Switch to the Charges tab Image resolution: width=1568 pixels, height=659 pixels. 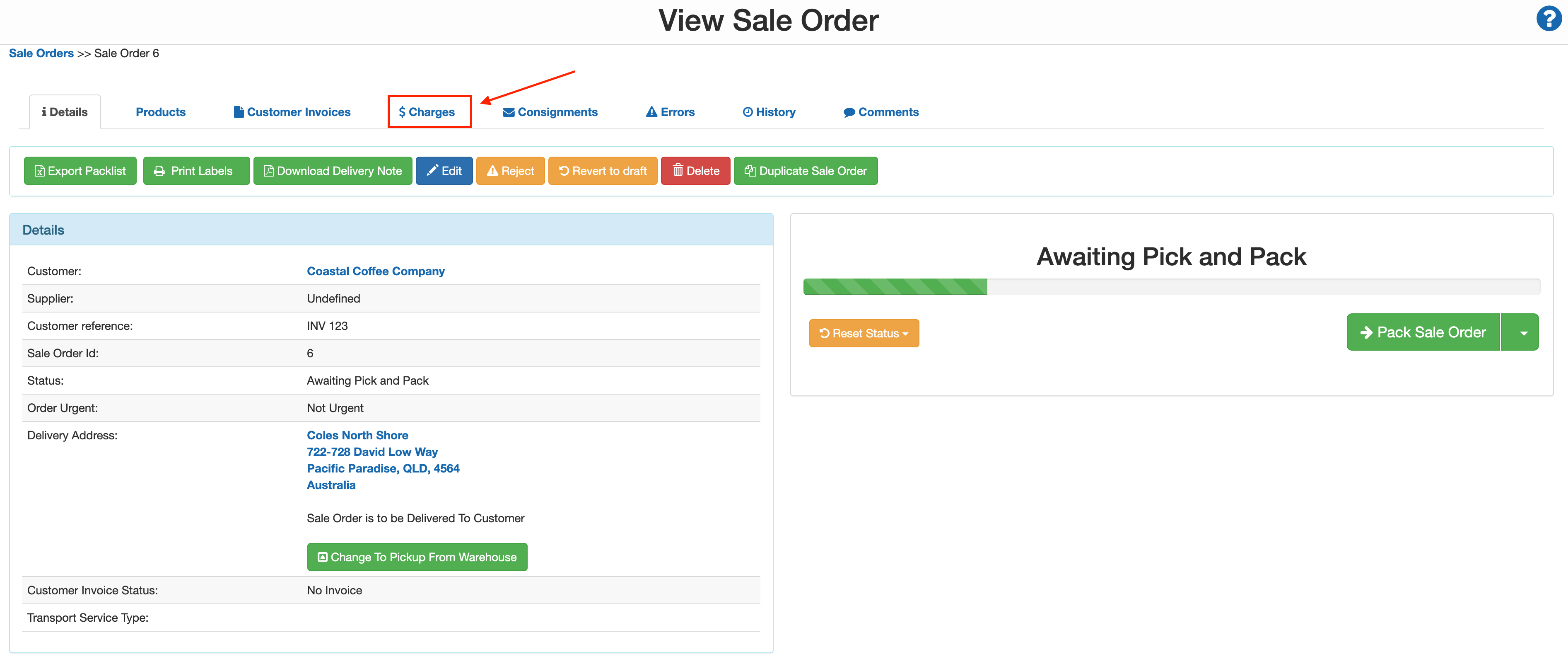tap(429, 112)
